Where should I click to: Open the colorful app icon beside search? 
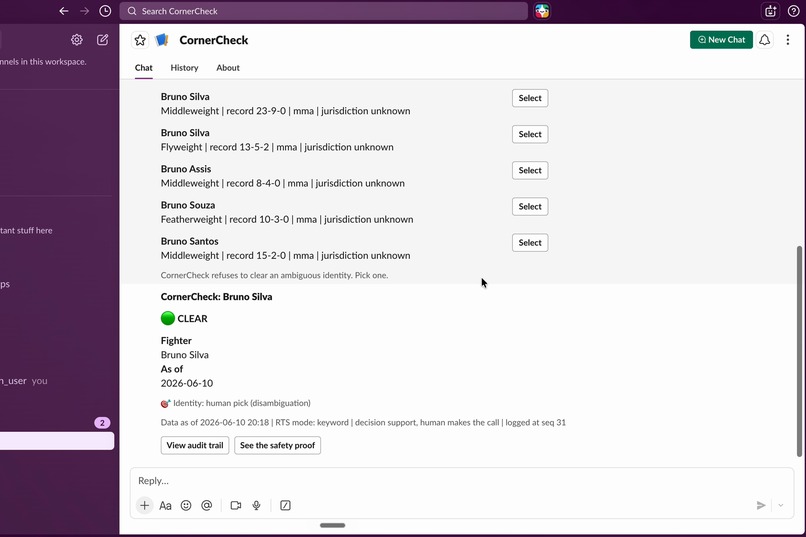click(x=542, y=11)
